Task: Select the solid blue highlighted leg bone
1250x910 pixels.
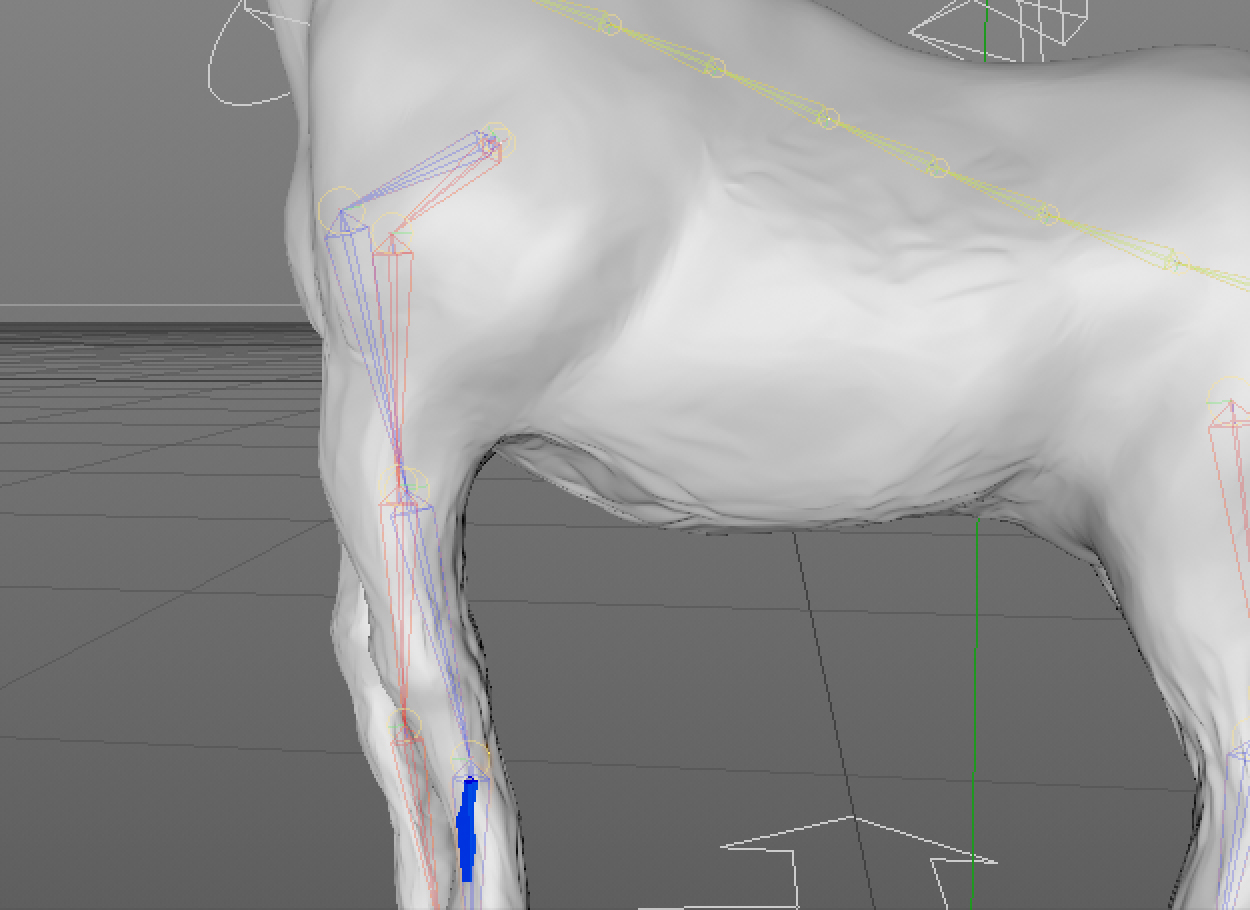Action: tap(467, 829)
